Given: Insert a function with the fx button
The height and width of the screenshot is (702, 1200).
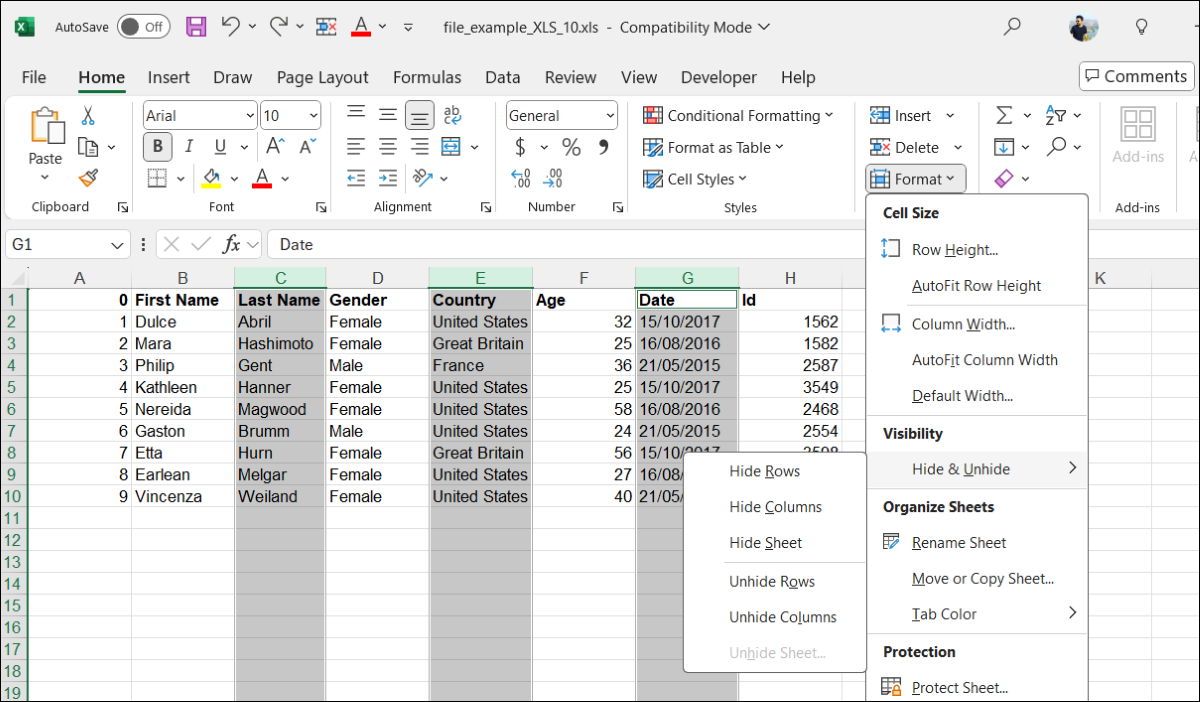Looking at the screenshot, I should (231, 244).
